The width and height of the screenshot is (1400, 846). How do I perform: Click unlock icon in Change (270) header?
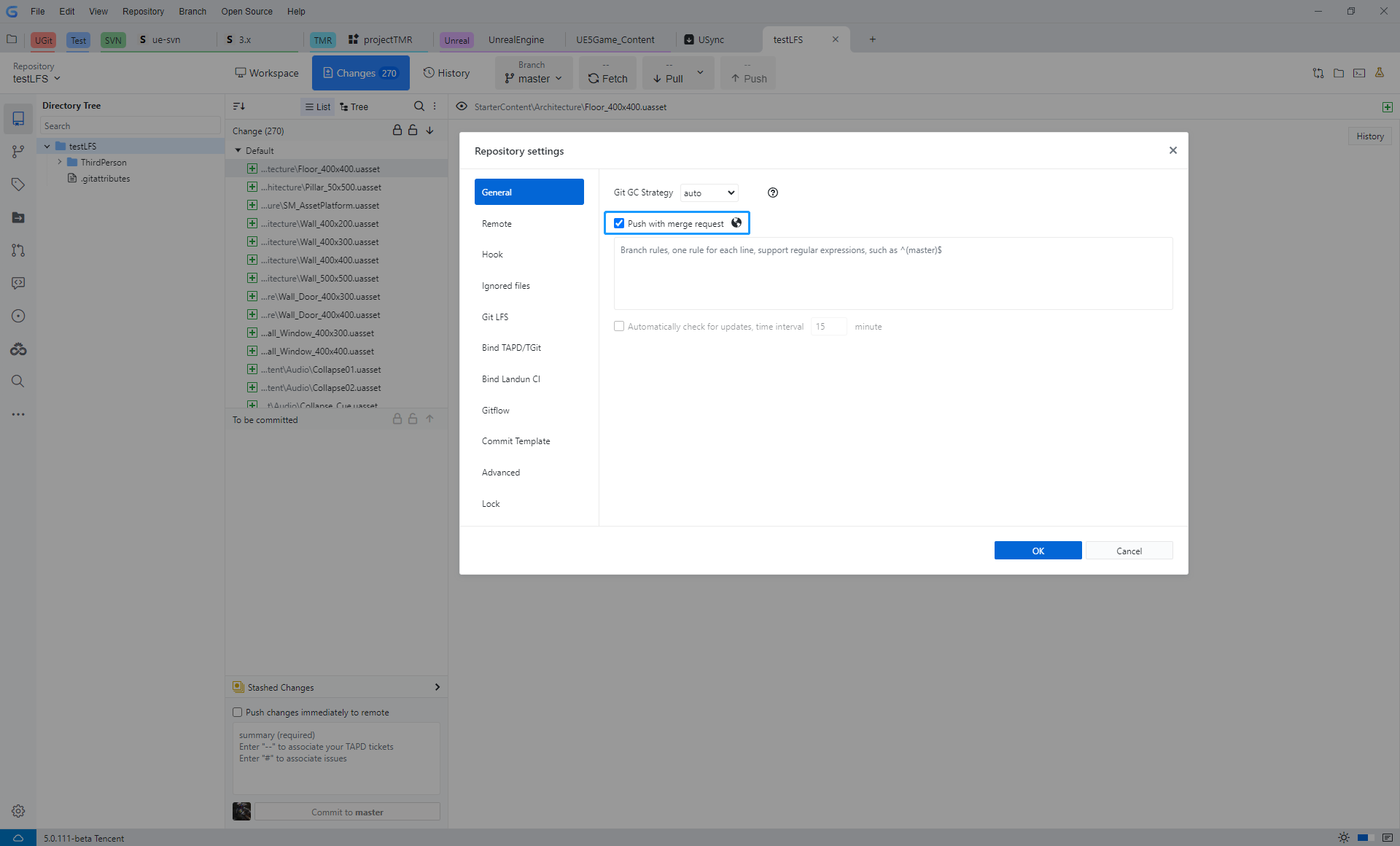[413, 130]
